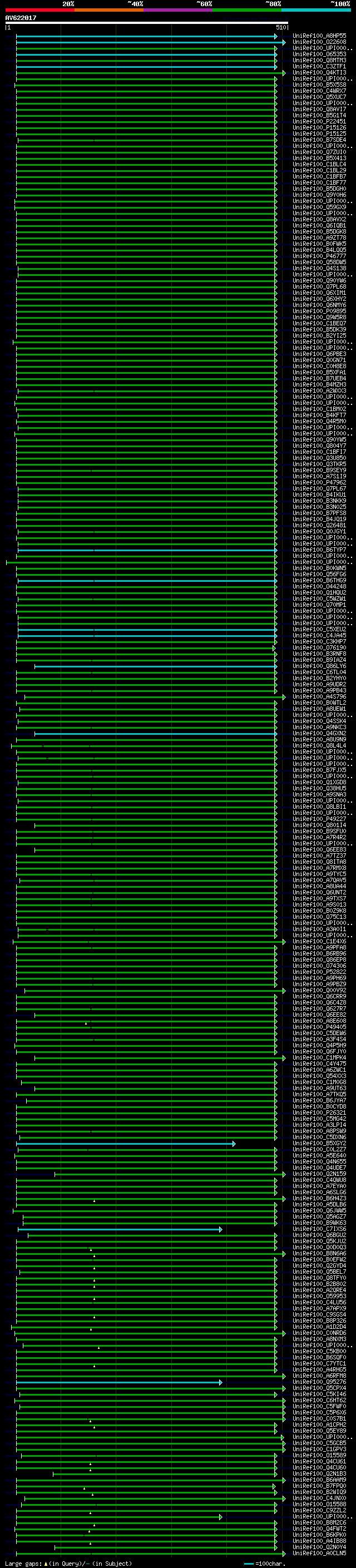Click the UniRef100_B7FJX5 hit label
The width and height of the screenshot is (356, 1568).
click(x=319, y=770)
